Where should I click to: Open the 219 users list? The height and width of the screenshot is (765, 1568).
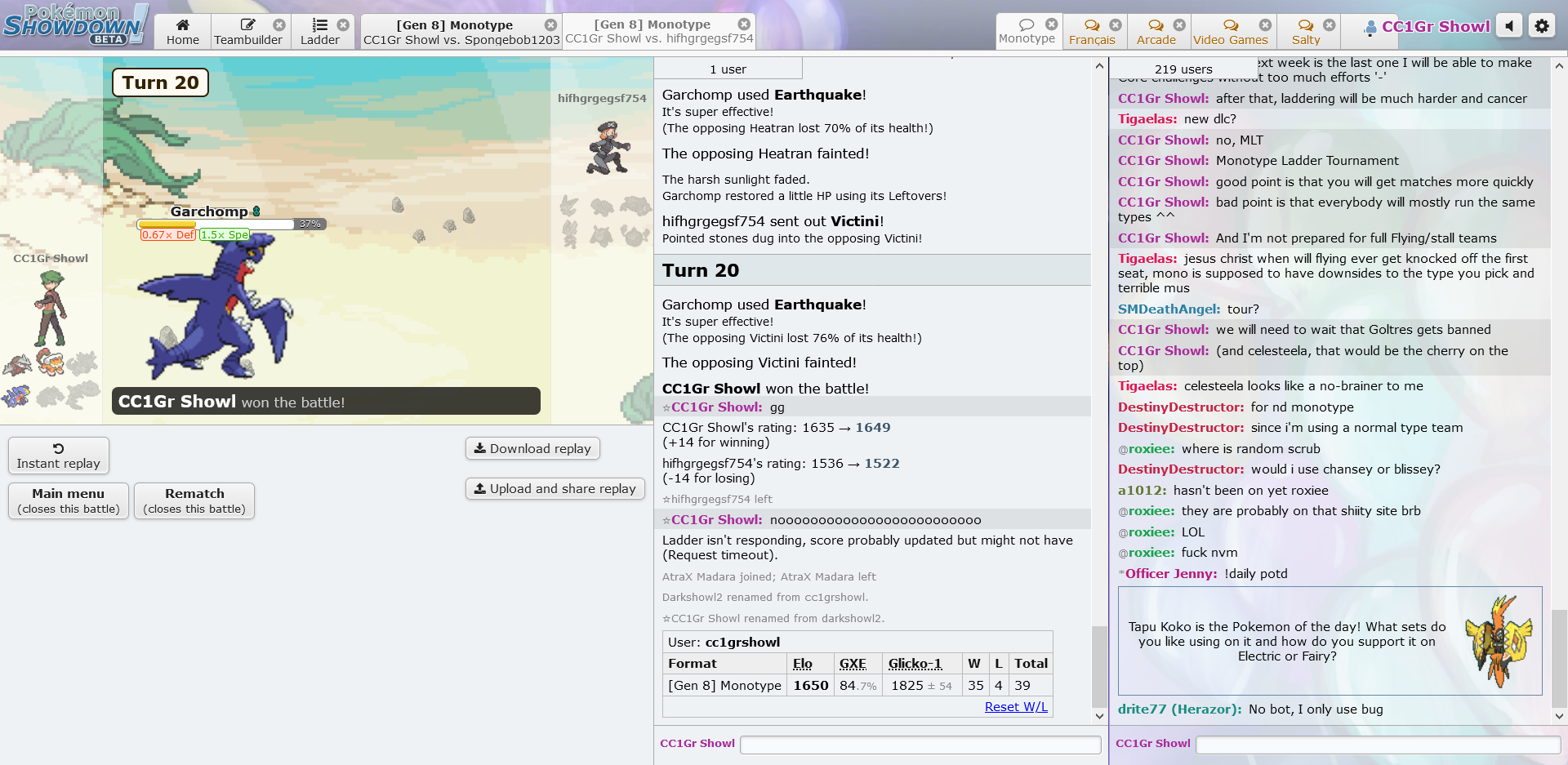[x=1183, y=69]
